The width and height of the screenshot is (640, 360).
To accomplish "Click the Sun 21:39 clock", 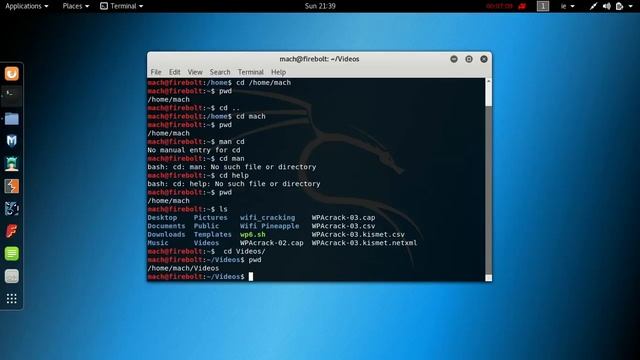I will (x=320, y=6).
